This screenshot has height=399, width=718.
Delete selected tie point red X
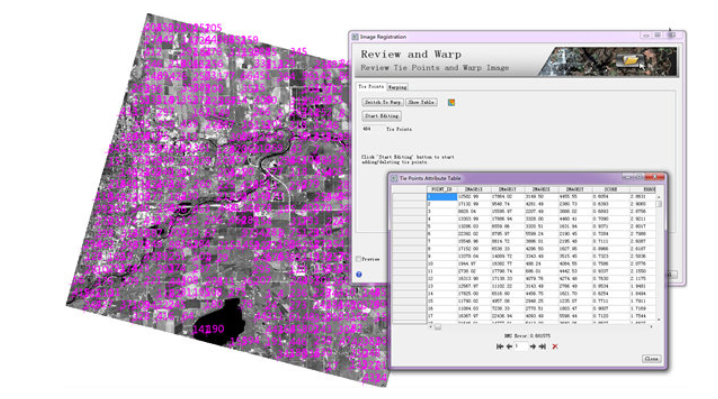click(x=555, y=347)
